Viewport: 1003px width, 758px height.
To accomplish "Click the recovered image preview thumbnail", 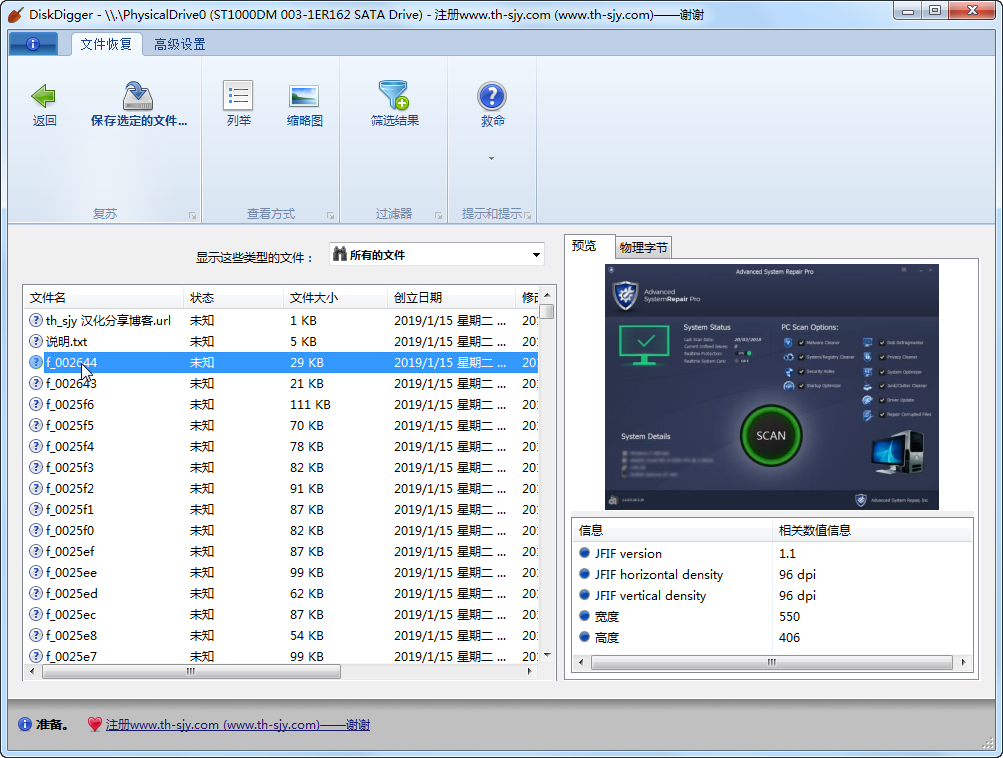I will pos(771,386).
